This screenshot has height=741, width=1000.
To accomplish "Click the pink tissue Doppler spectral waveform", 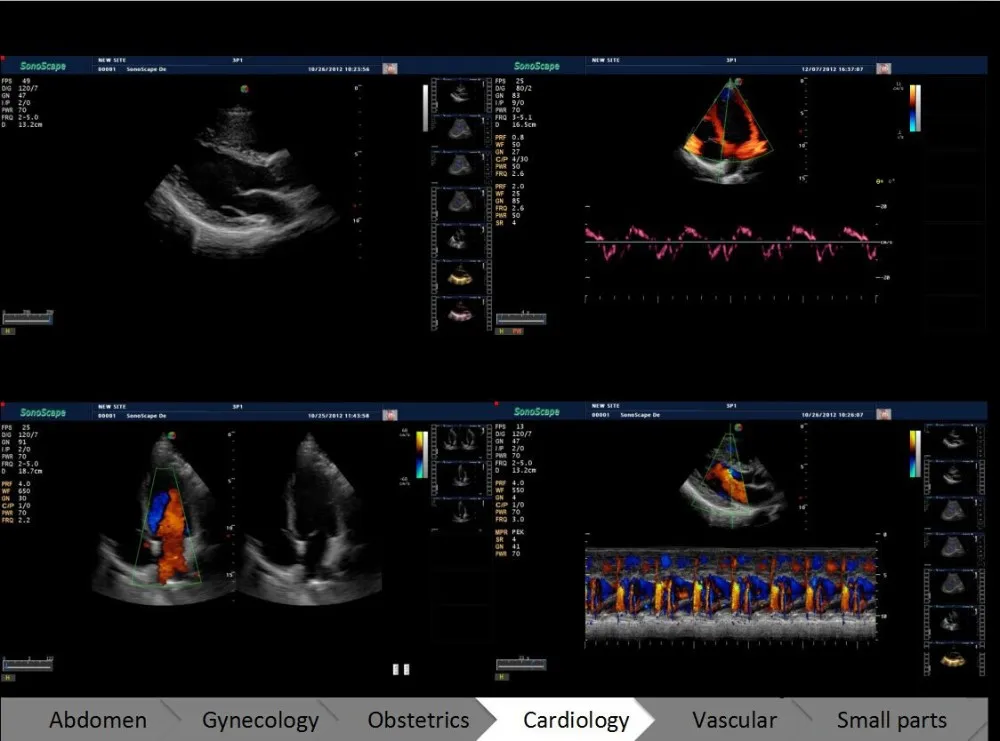I will click(731, 243).
